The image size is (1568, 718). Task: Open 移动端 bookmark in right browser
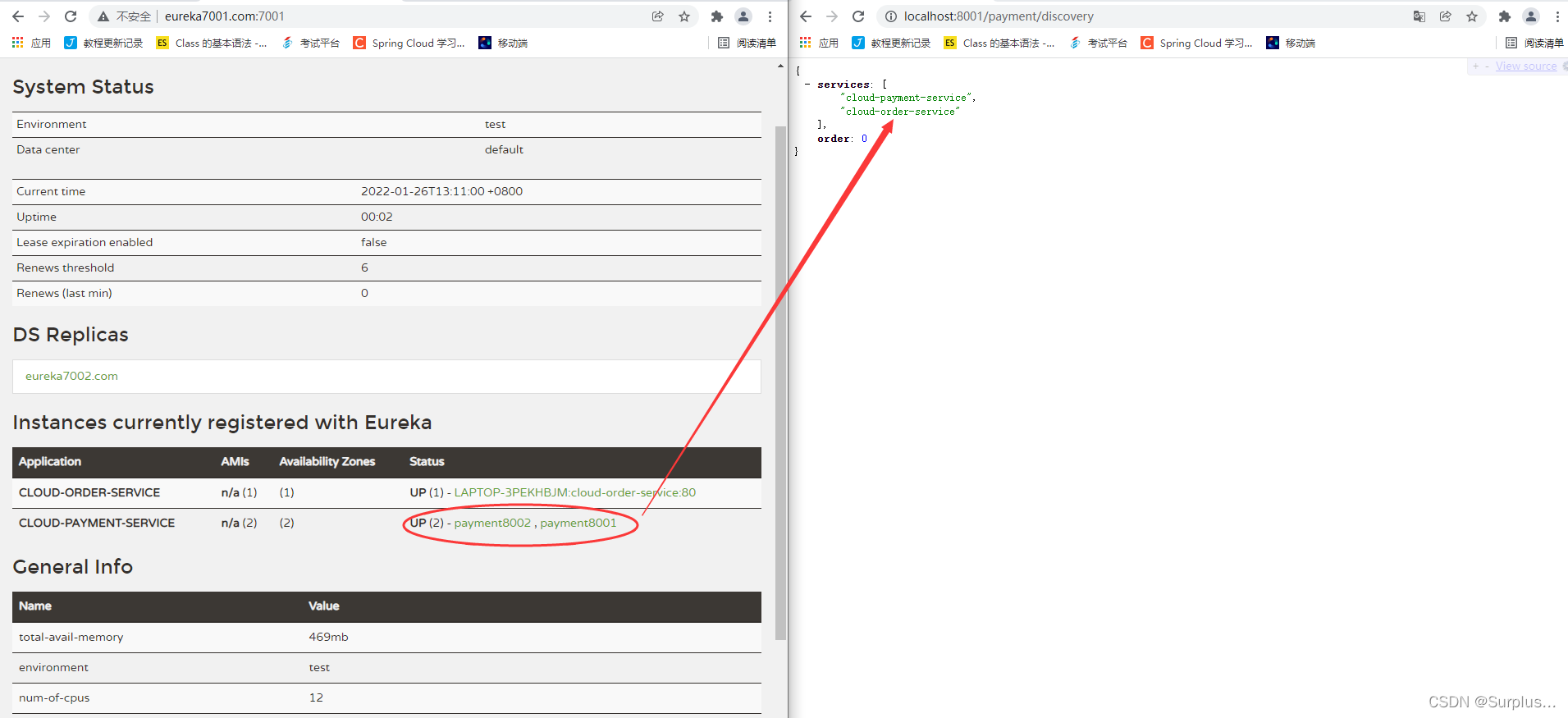click(1291, 43)
